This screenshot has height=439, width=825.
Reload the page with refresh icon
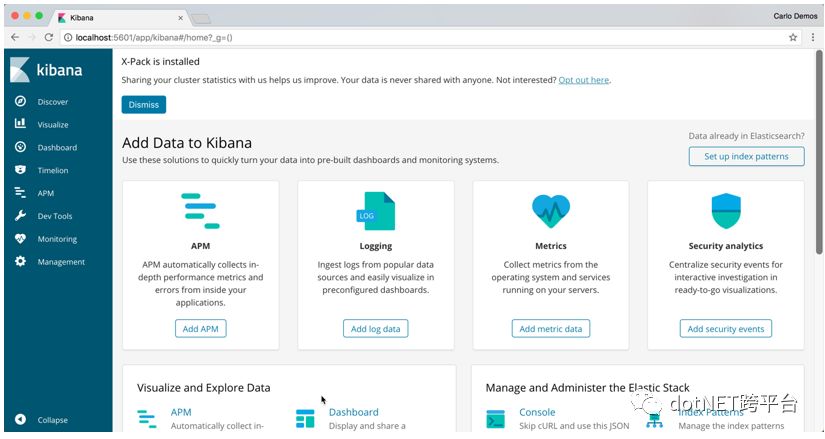pos(49,37)
